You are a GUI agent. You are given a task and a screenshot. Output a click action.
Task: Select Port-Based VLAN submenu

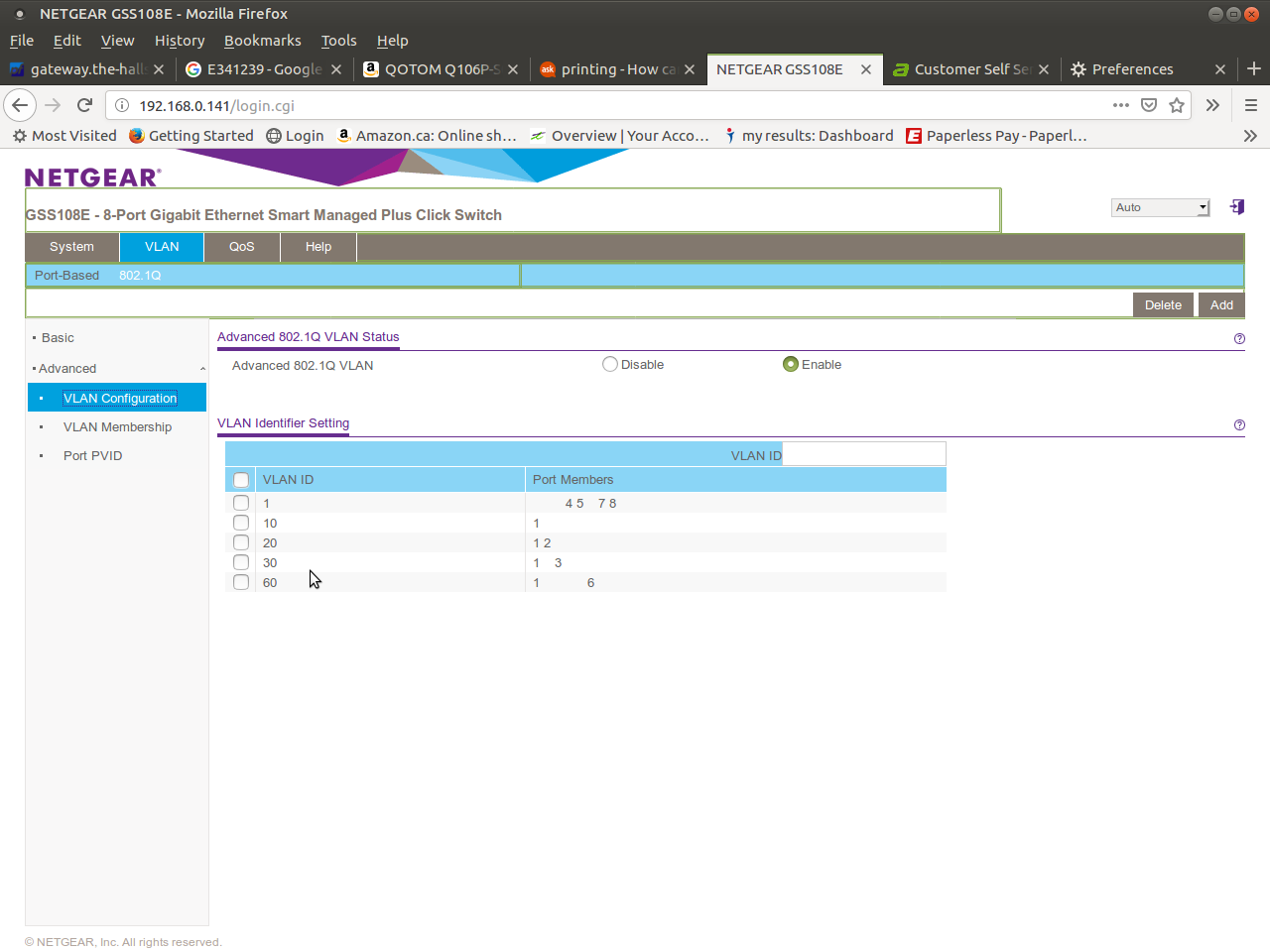(x=66, y=276)
